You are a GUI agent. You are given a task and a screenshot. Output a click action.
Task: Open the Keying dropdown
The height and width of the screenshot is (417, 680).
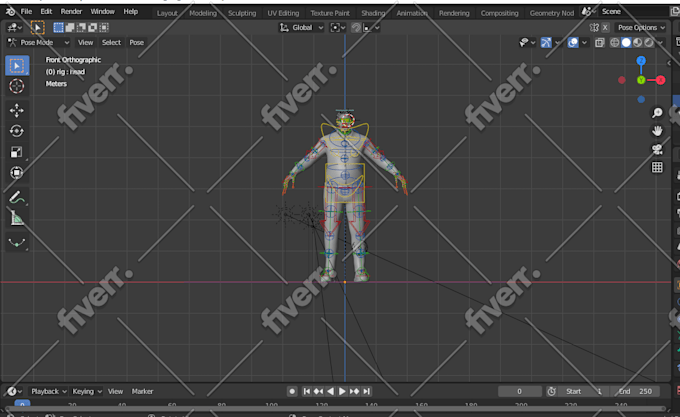(86, 391)
